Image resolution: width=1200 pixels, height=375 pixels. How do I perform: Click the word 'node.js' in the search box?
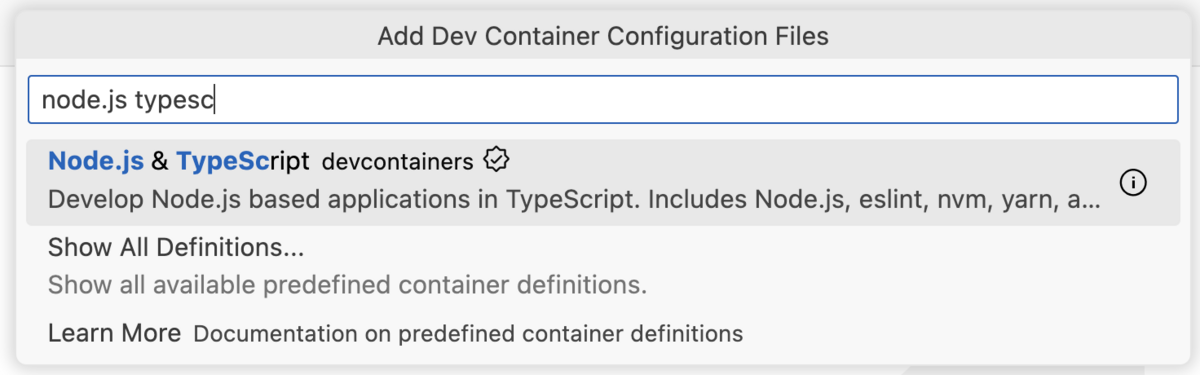pos(84,100)
